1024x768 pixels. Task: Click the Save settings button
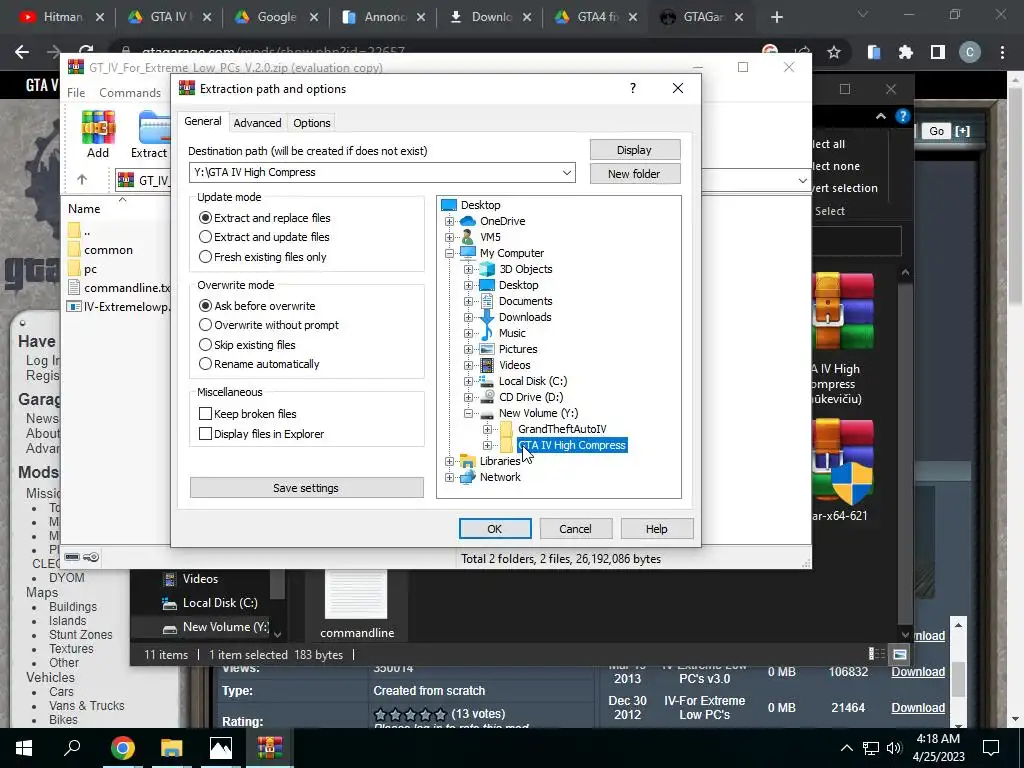coord(306,488)
